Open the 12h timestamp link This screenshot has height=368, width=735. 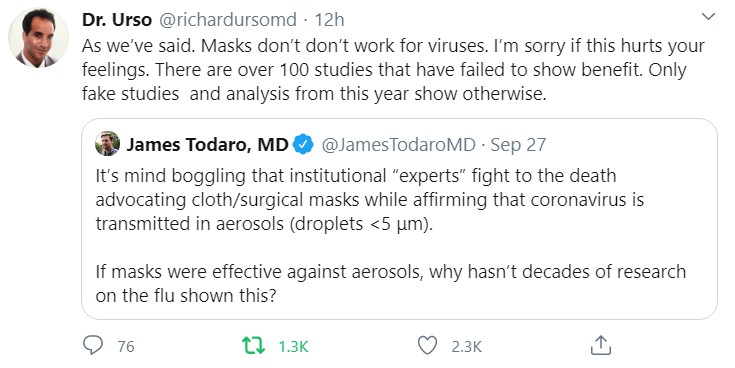pos(329,20)
